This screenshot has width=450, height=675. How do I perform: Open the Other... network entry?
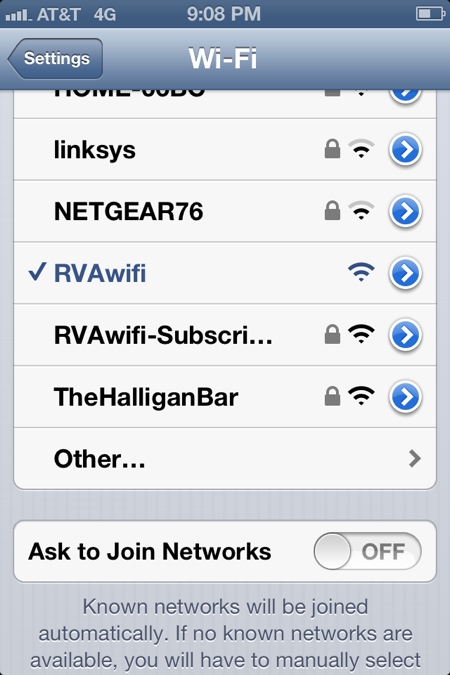click(x=225, y=458)
